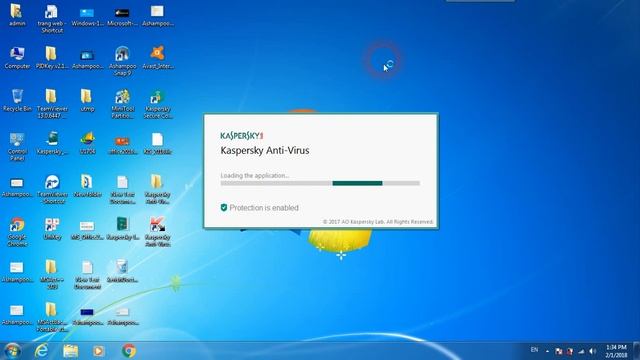Open the TeamViewer 13.0.6447 folder
This screenshot has width=640, height=360.
click(51, 104)
